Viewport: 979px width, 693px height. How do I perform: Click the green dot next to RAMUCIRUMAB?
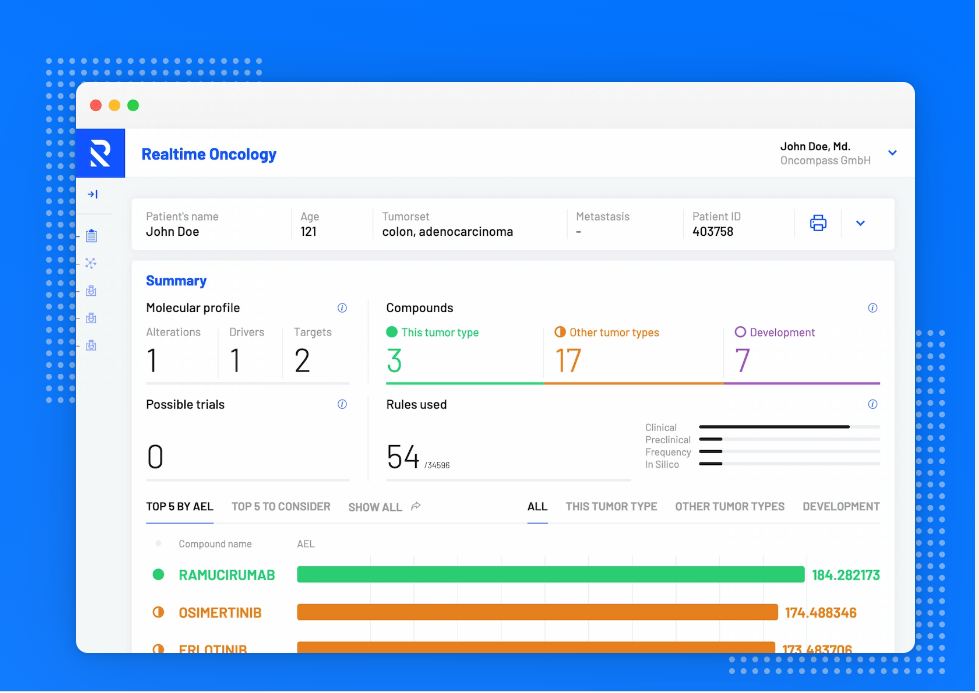[x=159, y=574]
